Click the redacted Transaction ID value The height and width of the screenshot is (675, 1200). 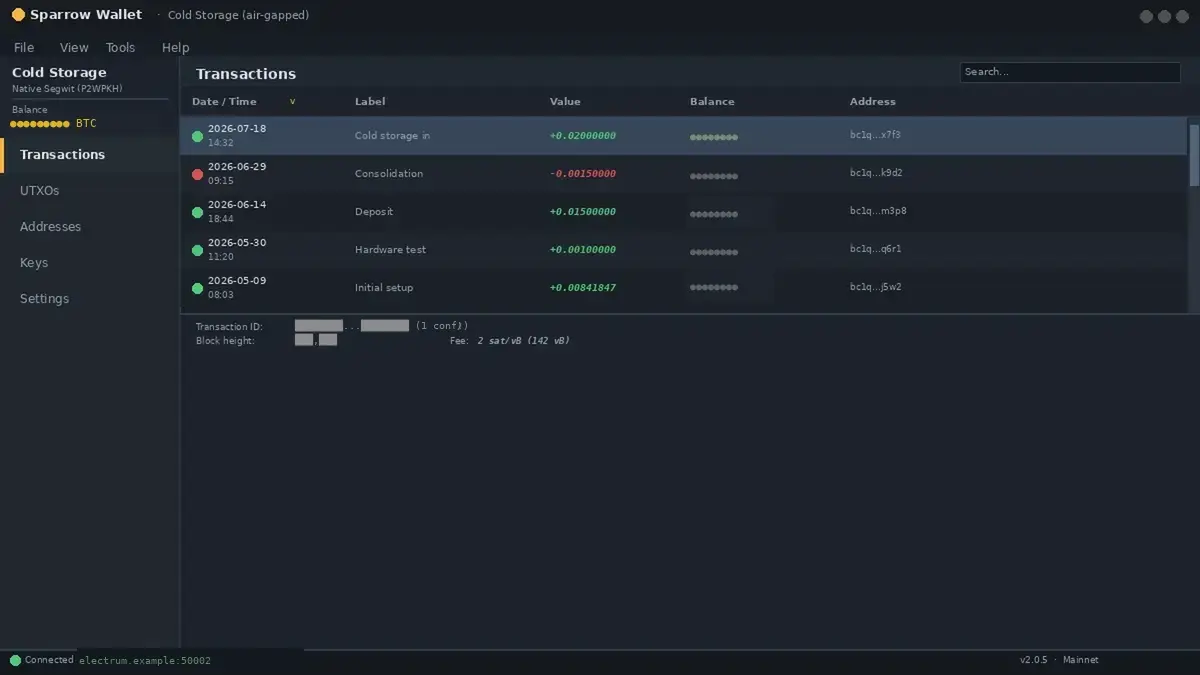(352, 326)
